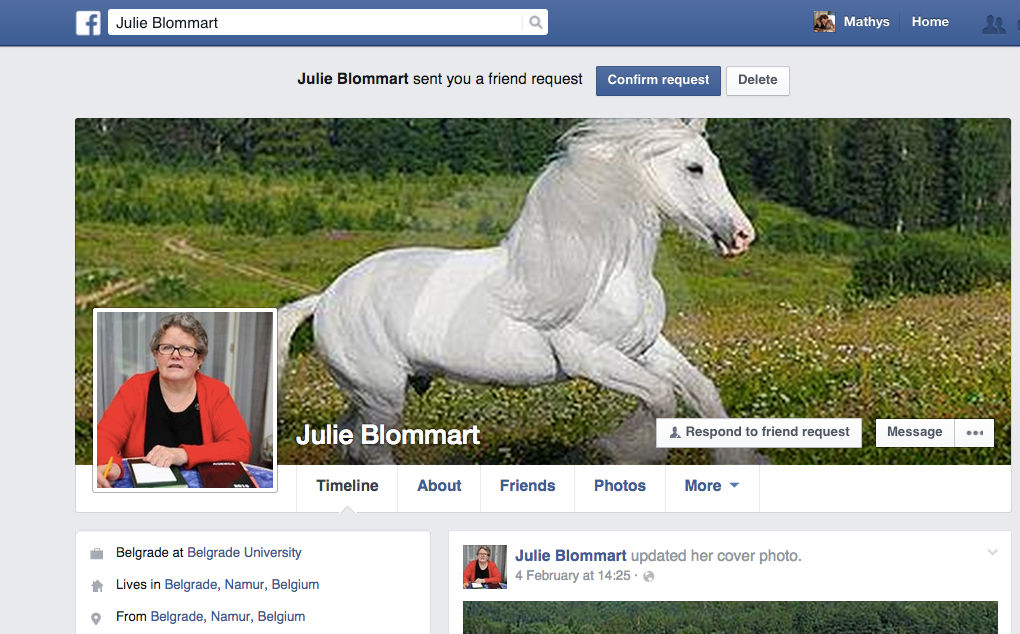Image resolution: width=1020 pixels, height=634 pixels.
Task: Open post options chevron on cover photo update
Action: (x=992, y=552)
